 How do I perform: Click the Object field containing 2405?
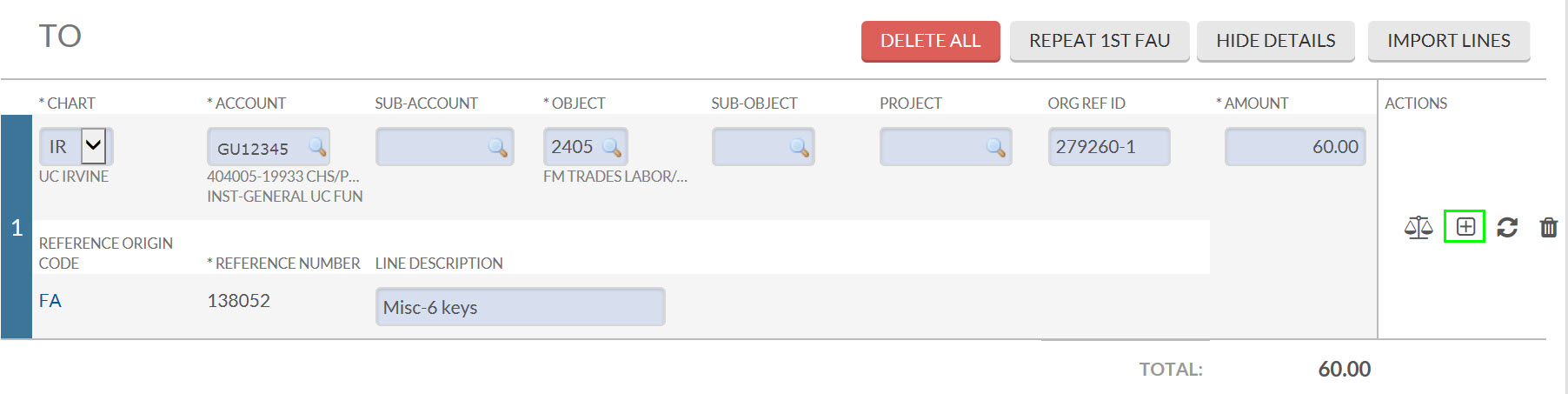pyautogui.click(x=585, y=147)
